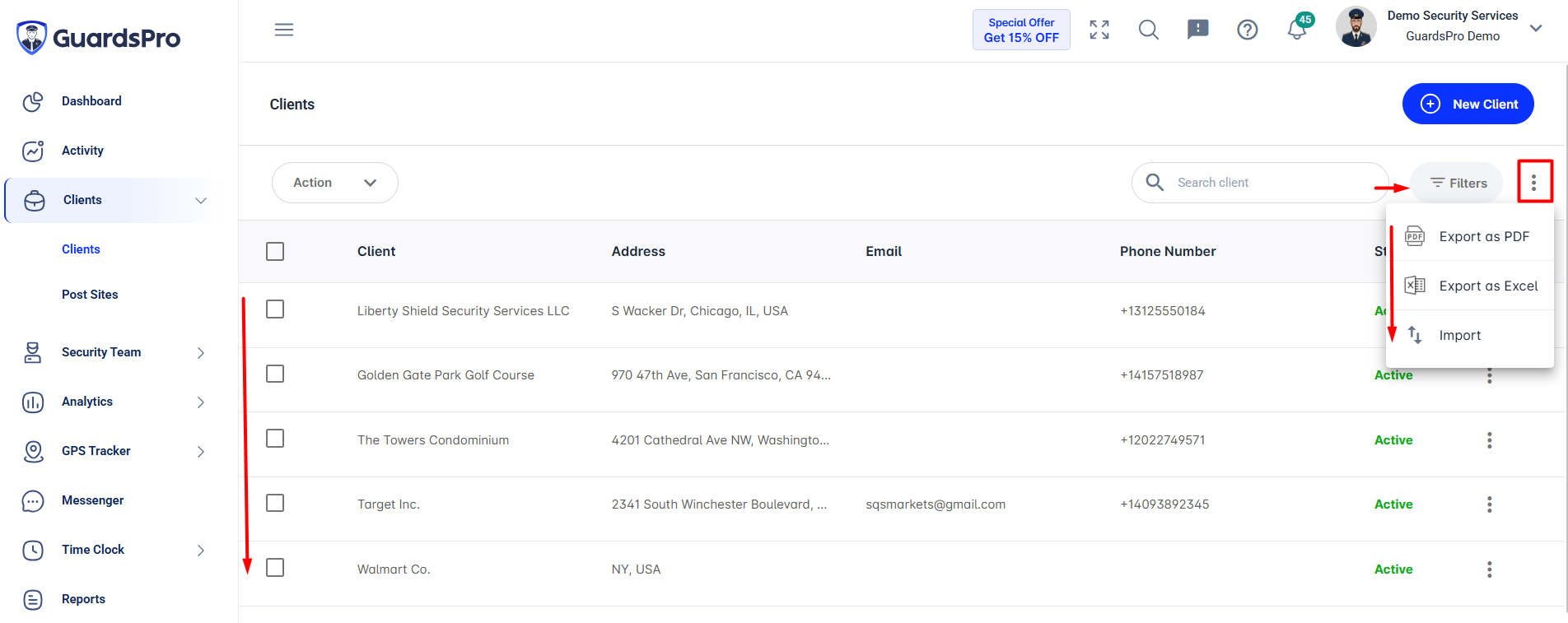Focus the Search client field

tap(1260, 183)
